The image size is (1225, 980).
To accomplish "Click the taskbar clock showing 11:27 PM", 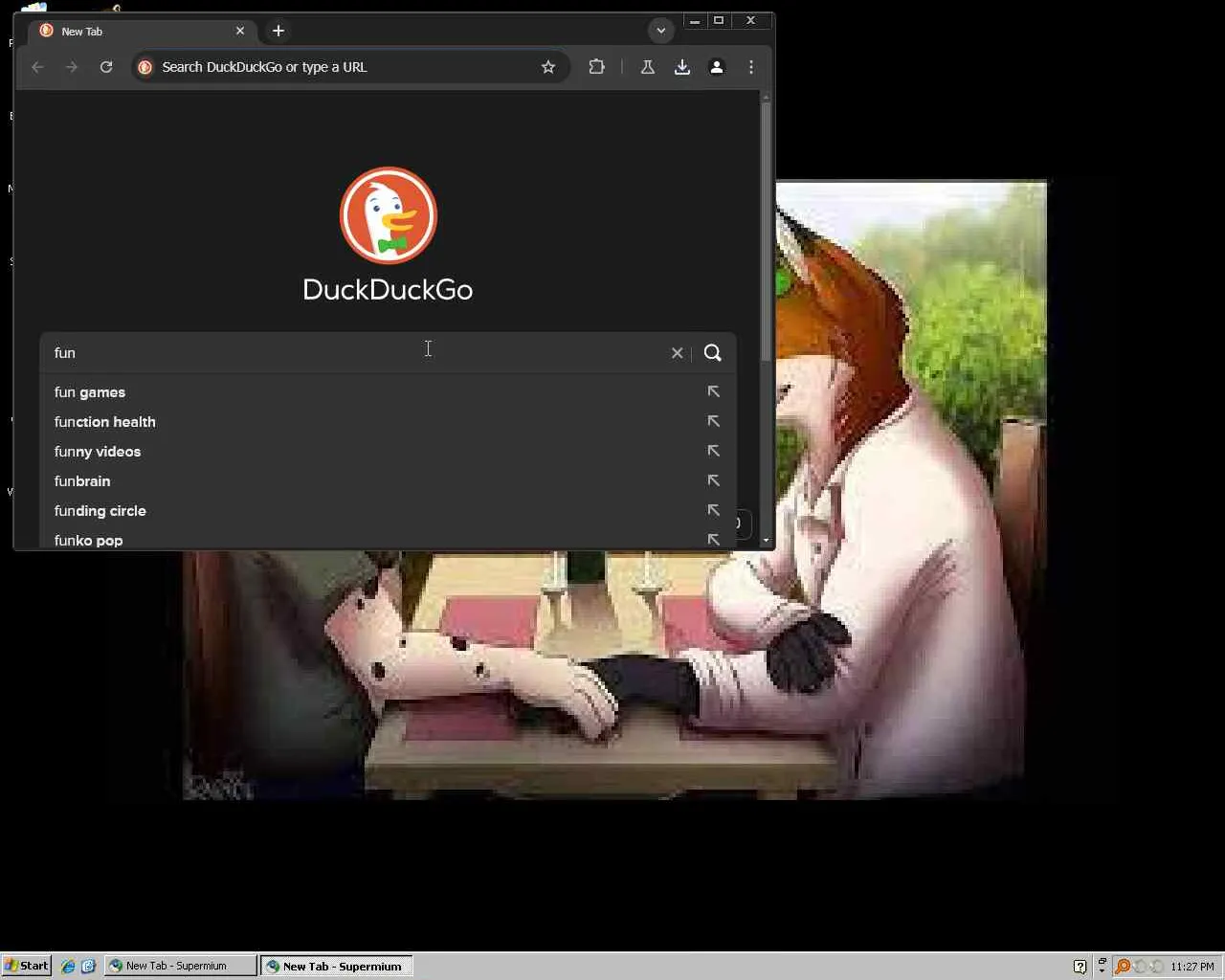I will (x=1192, y=967).
